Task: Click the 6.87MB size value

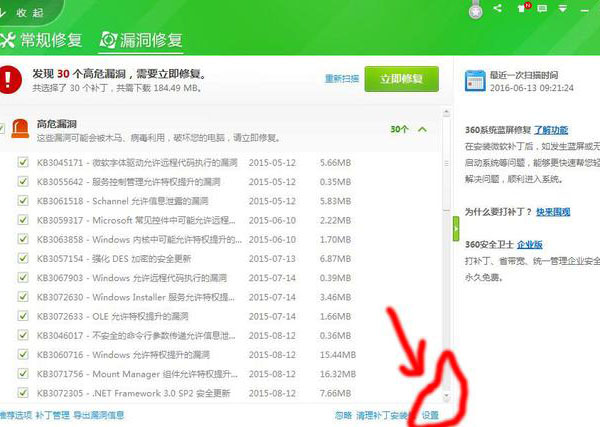Action: pyautogui.click(x=336, y=259)
